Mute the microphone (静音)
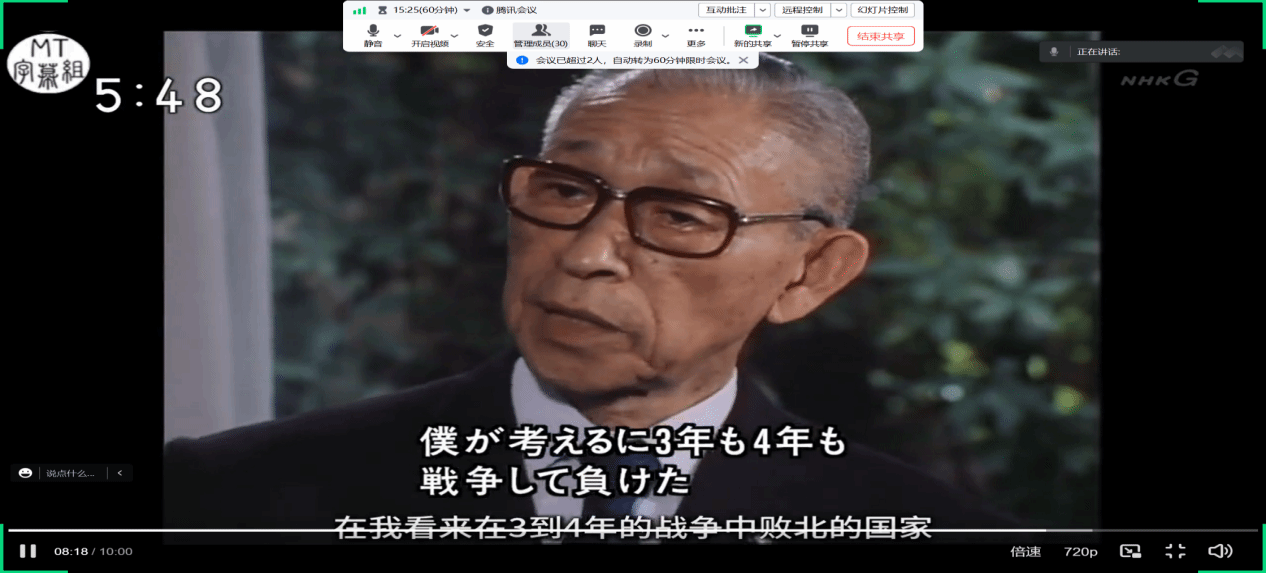This screenshot has width=1266, height=573. [373, 36]
